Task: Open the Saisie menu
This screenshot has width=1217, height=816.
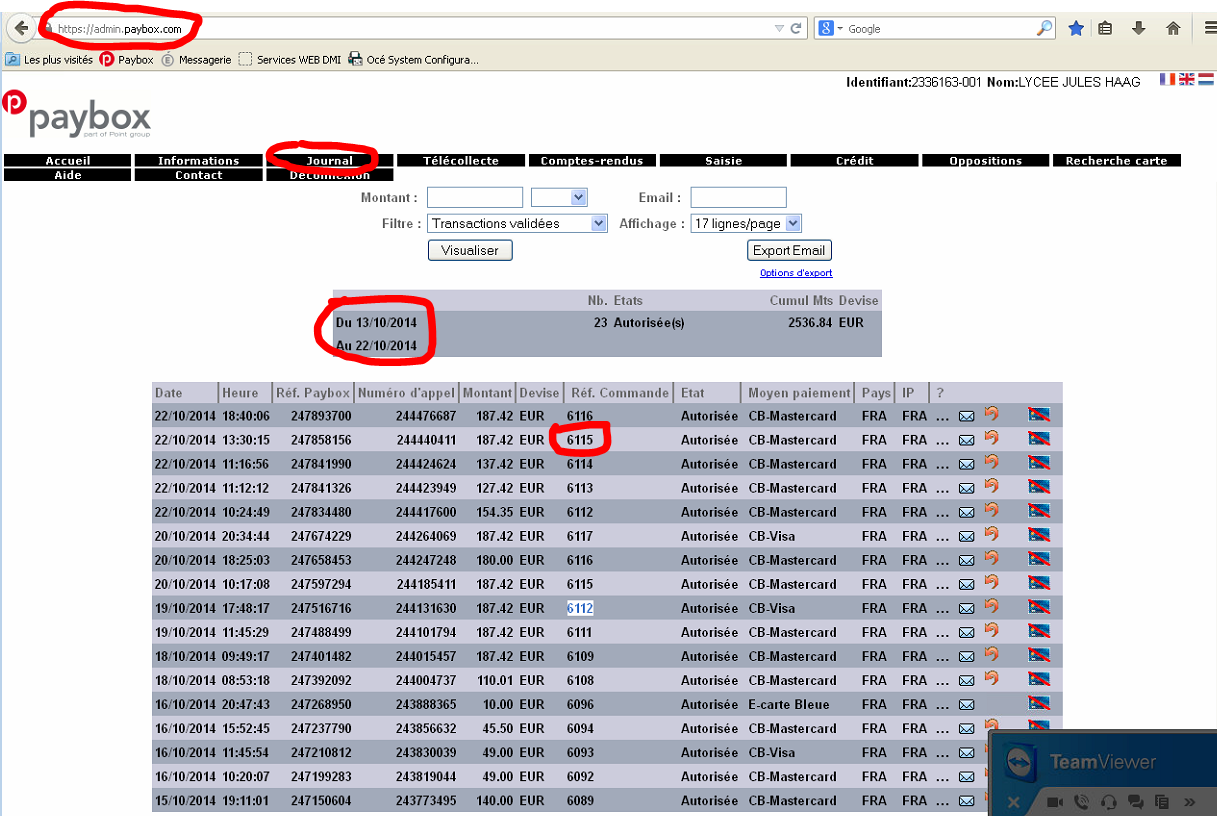Action: [724, 161]
